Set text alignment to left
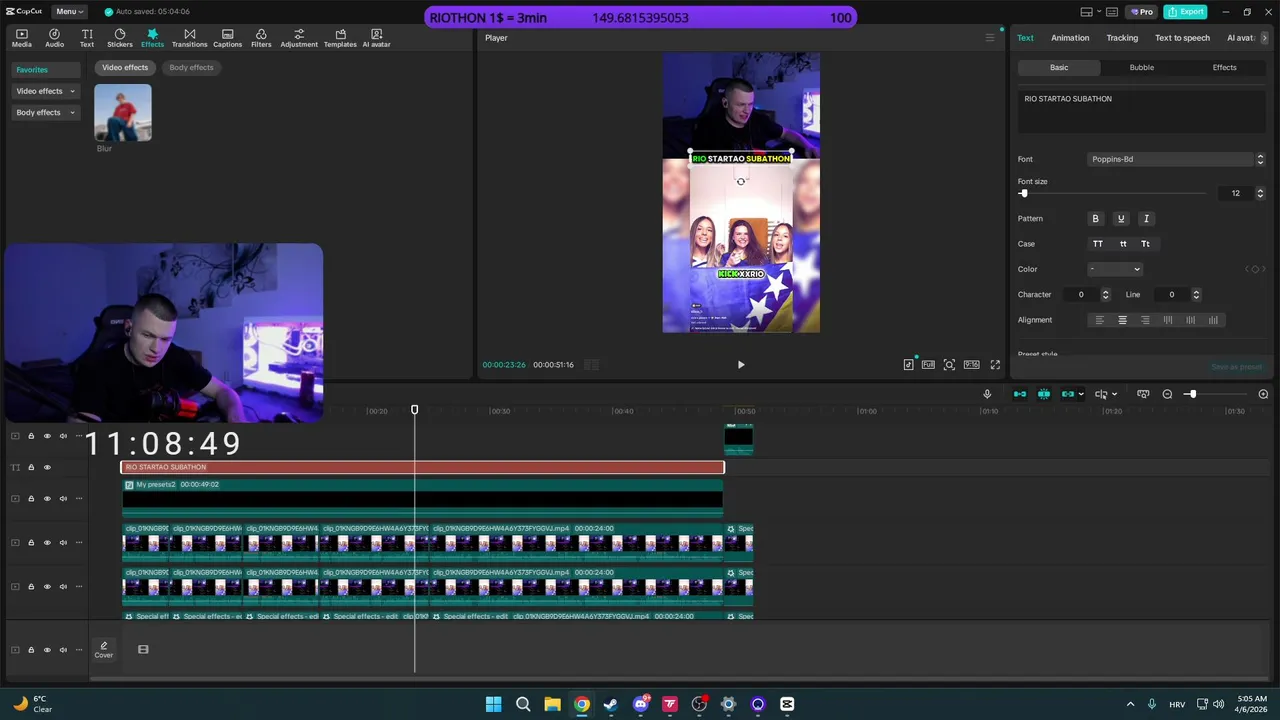 click(x=1100, y=320)
